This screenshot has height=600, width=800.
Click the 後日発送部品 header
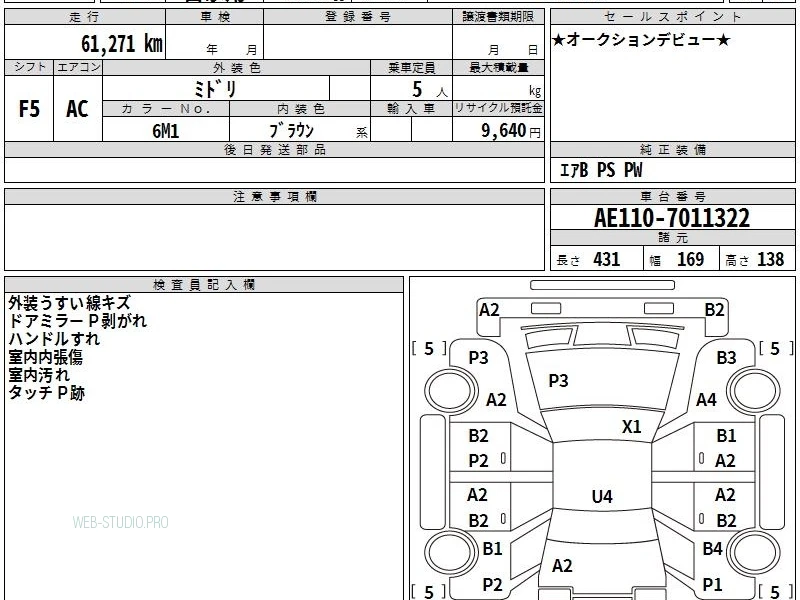274,149
